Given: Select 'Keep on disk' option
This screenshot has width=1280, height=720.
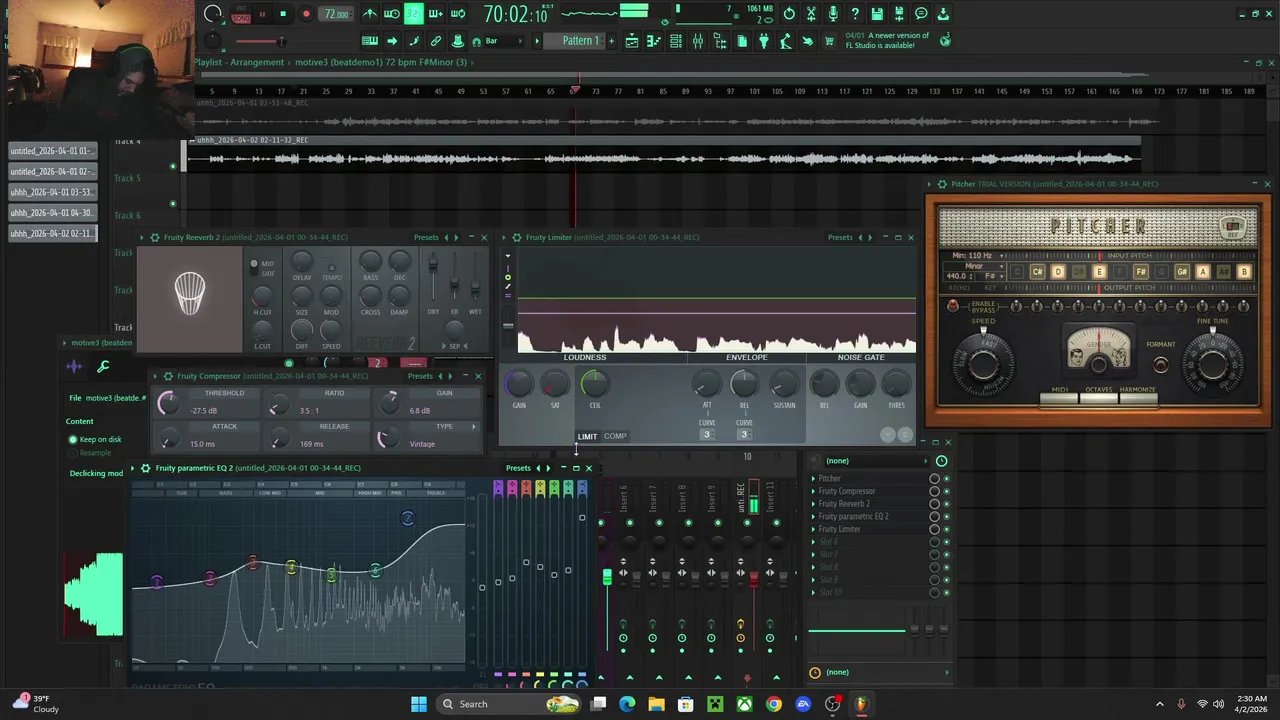Looking at the screenshot, I should pyautogui.click(x=95, y=439).
